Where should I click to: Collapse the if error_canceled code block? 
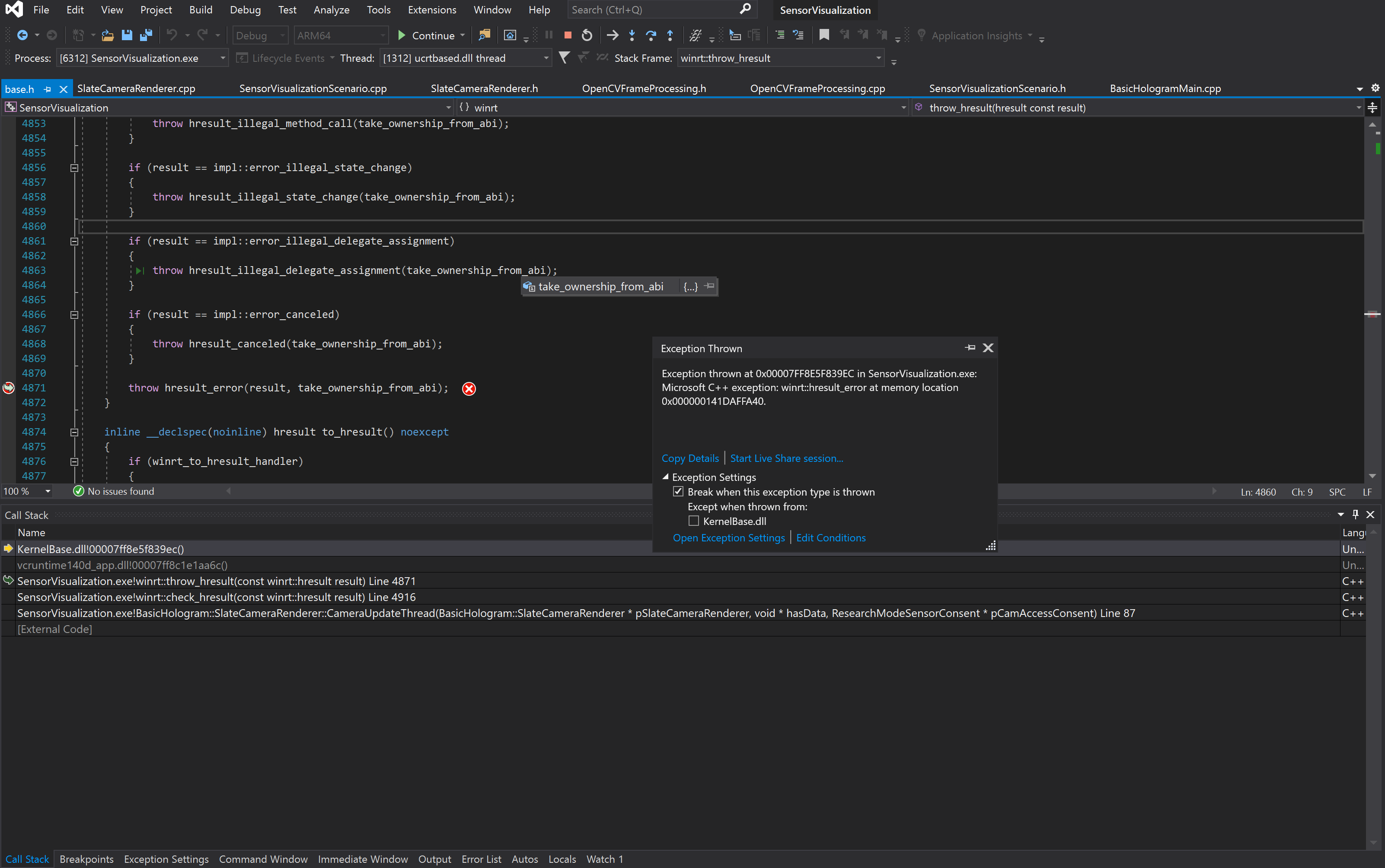click(x=74, y=314)
